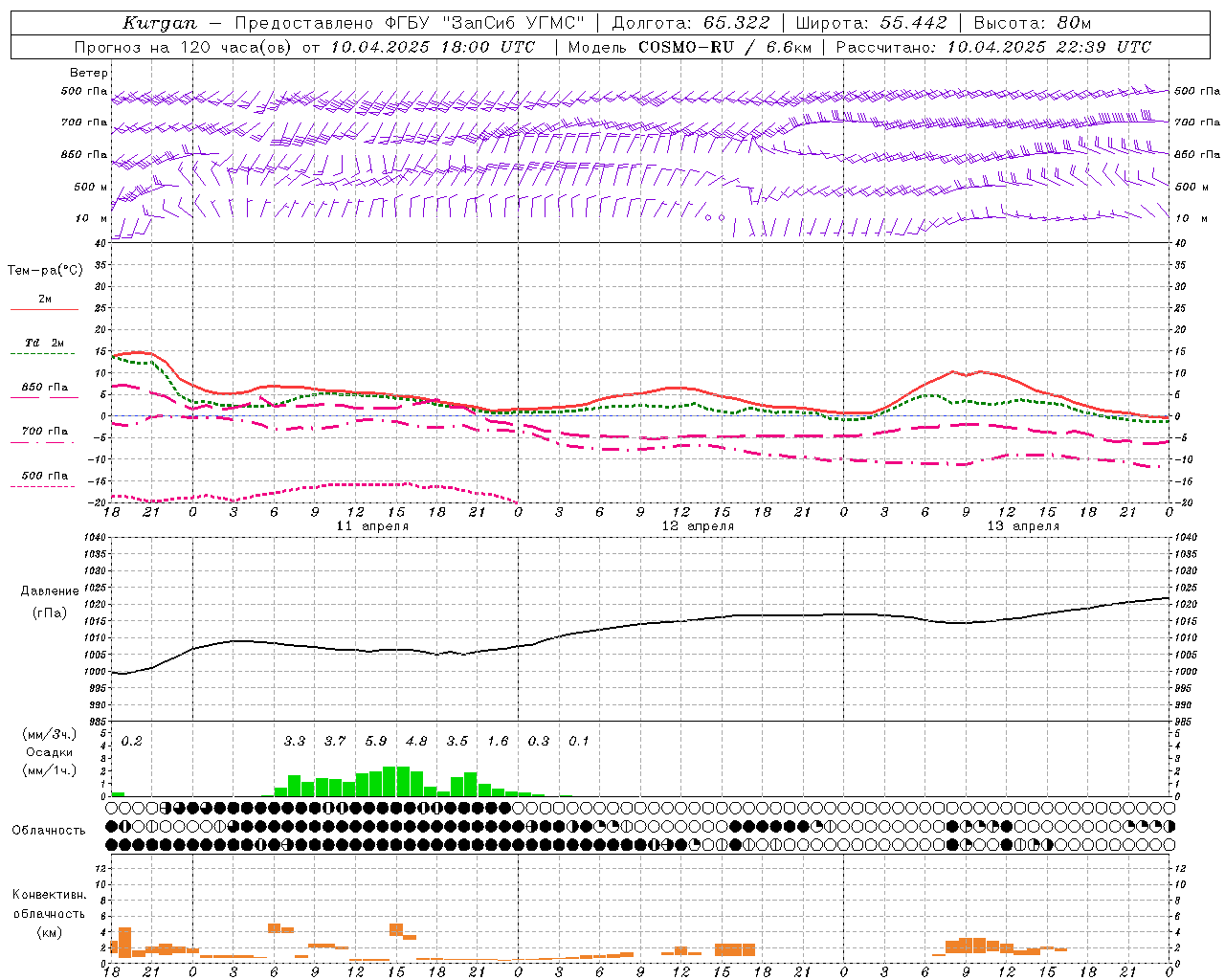The width and height of the screenshot is (1225, 980).
Task: Click the 3-hour precipitation value 4.8
Action: (x=416, y=742)
